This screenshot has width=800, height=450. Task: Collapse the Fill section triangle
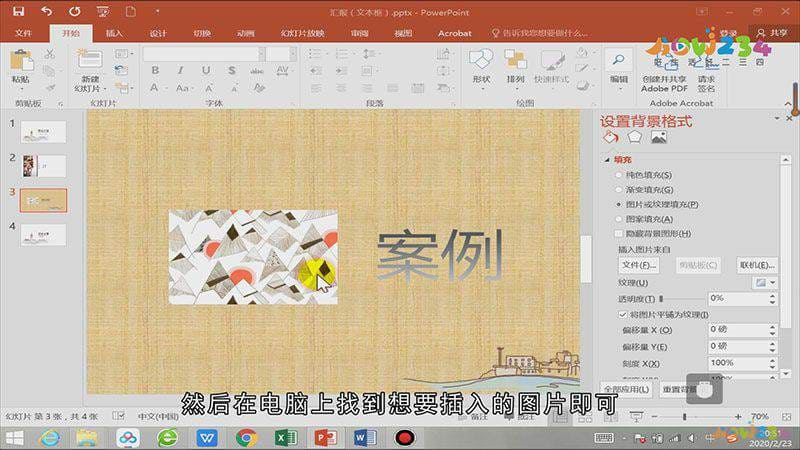pyautogui.click(x=607, y=160)
